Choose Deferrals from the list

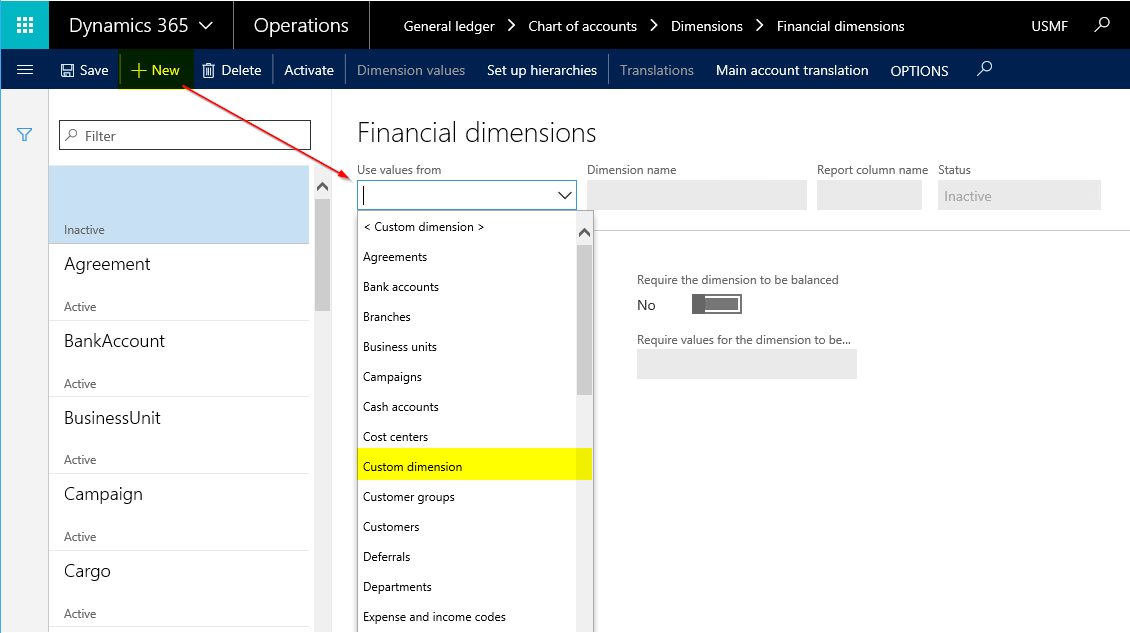467,557
